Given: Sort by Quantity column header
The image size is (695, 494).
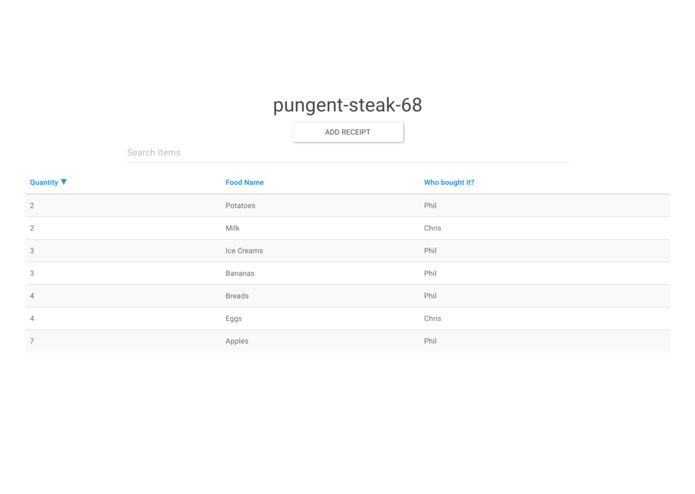Looking at the screenshot, I should point(44,182).
